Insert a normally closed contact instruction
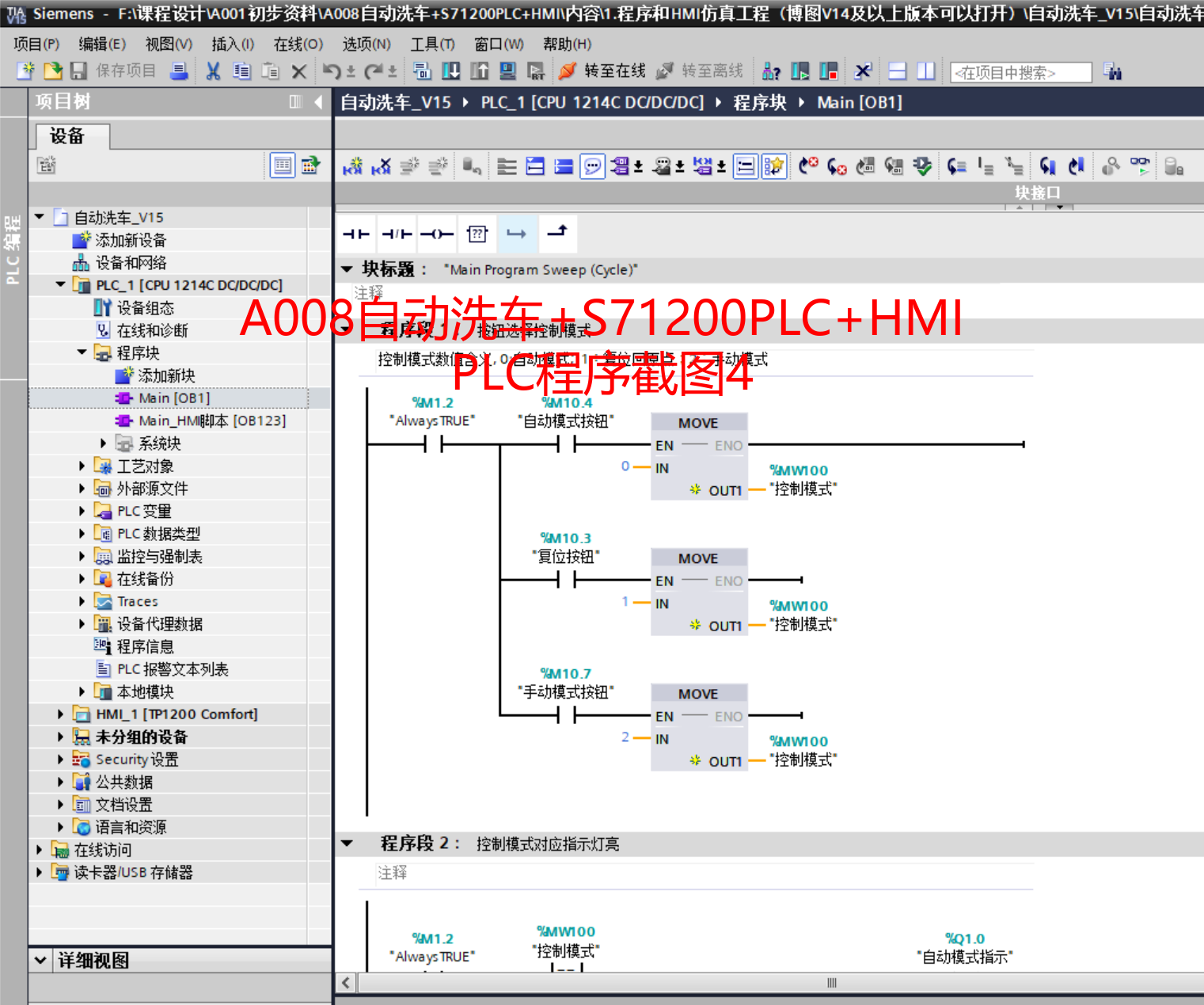Viewport: 1204px width, 1005px height. pos(397,234)
